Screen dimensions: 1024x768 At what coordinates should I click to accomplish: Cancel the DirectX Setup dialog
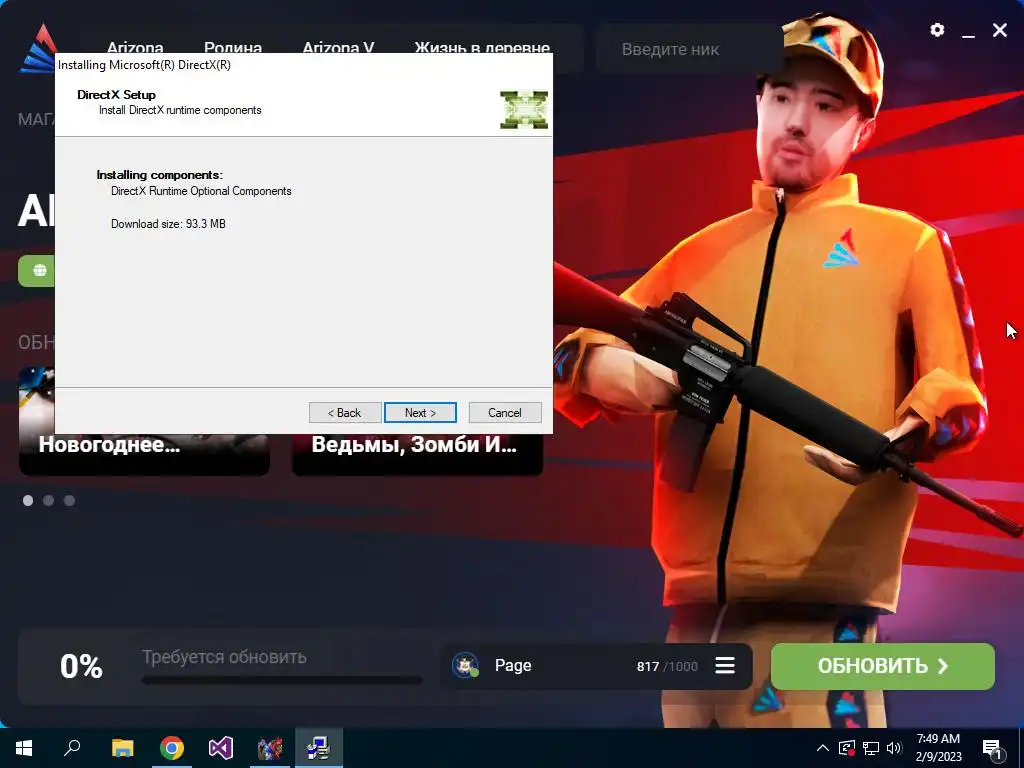point(505,413)
